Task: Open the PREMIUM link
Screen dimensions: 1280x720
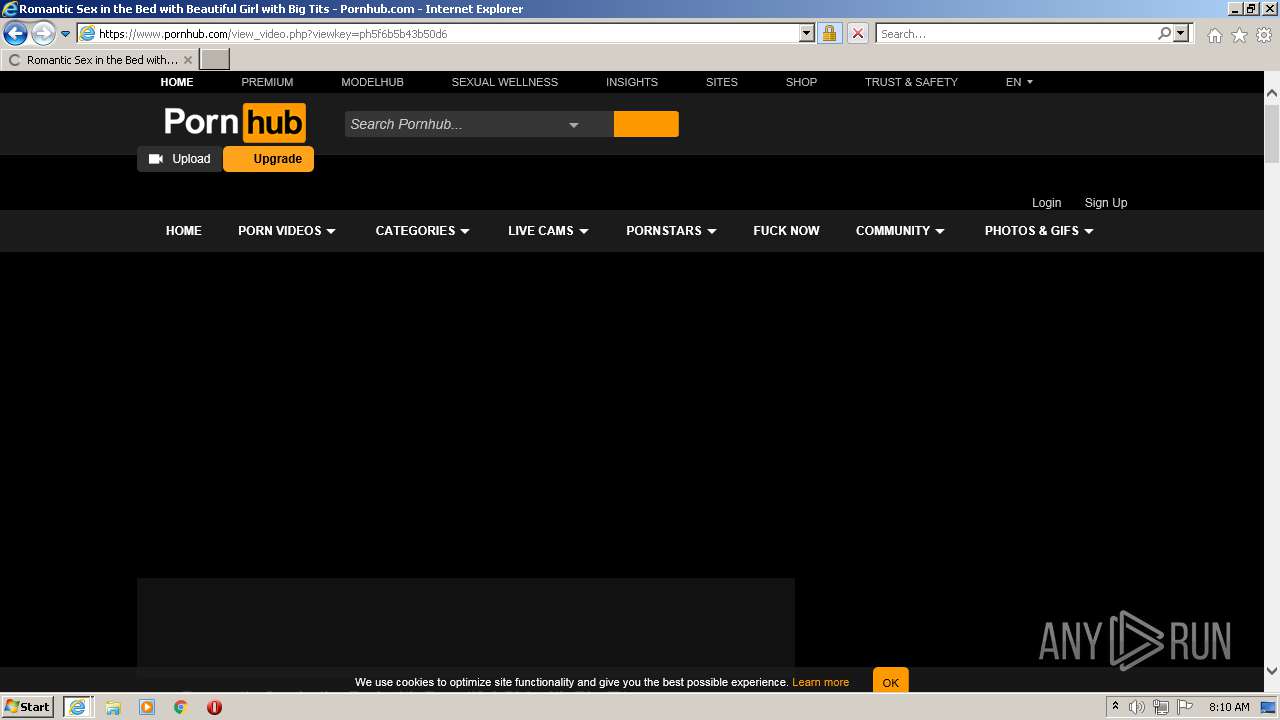Action: 267,82
